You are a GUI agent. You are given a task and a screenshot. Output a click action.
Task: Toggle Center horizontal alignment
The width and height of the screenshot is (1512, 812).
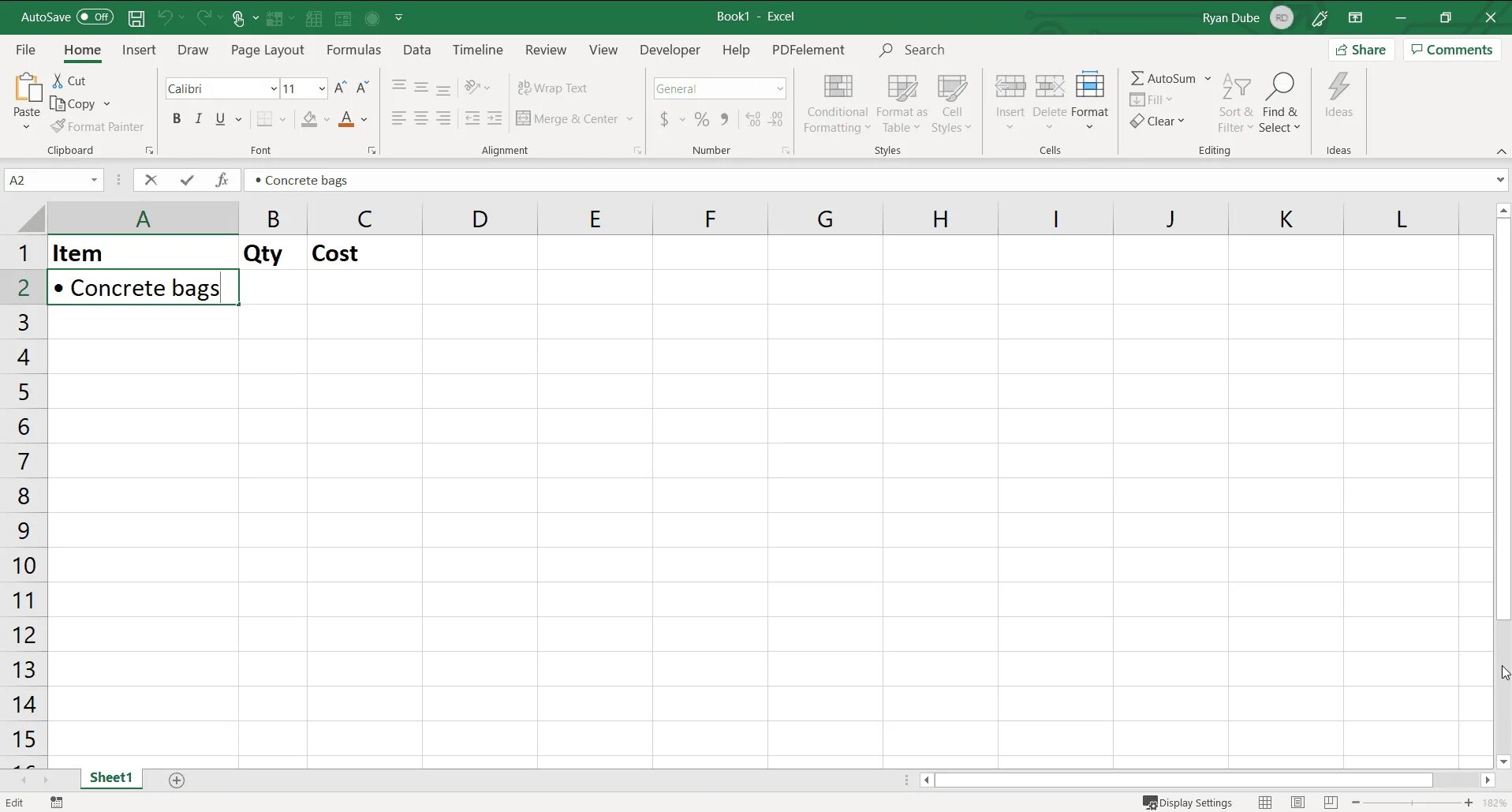click(421, 118)
